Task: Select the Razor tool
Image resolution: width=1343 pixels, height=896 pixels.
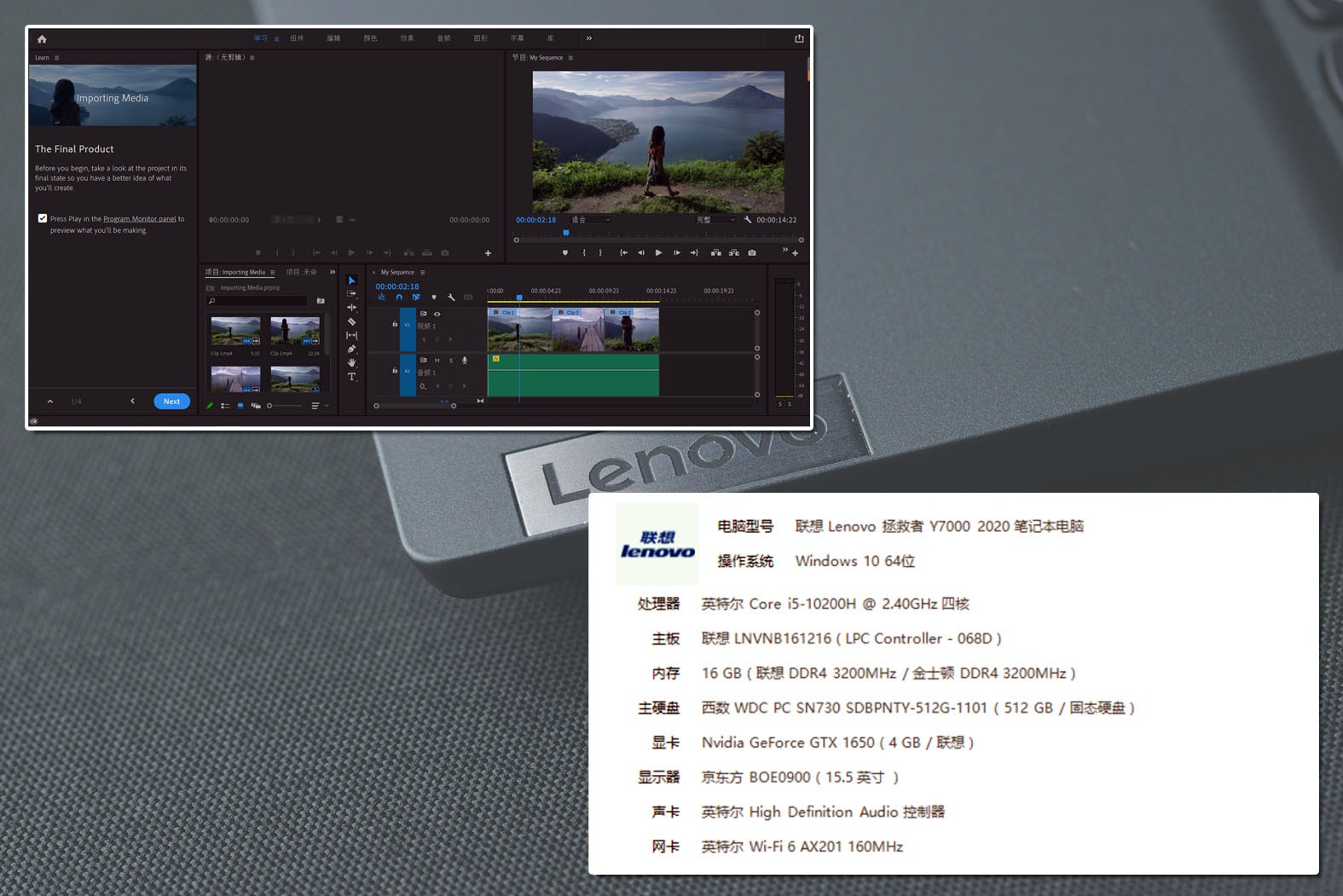Action: tap(351, 321)
